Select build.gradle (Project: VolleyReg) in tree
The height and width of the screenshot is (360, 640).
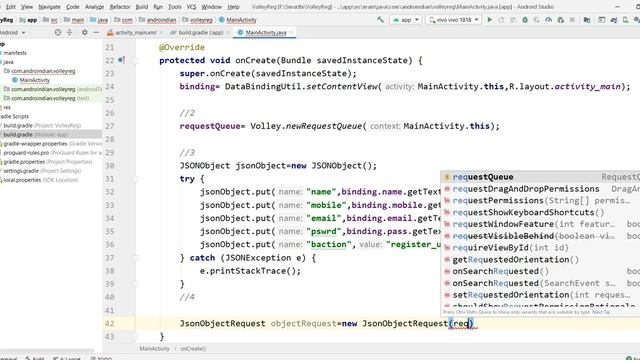(x=41, y=125)
